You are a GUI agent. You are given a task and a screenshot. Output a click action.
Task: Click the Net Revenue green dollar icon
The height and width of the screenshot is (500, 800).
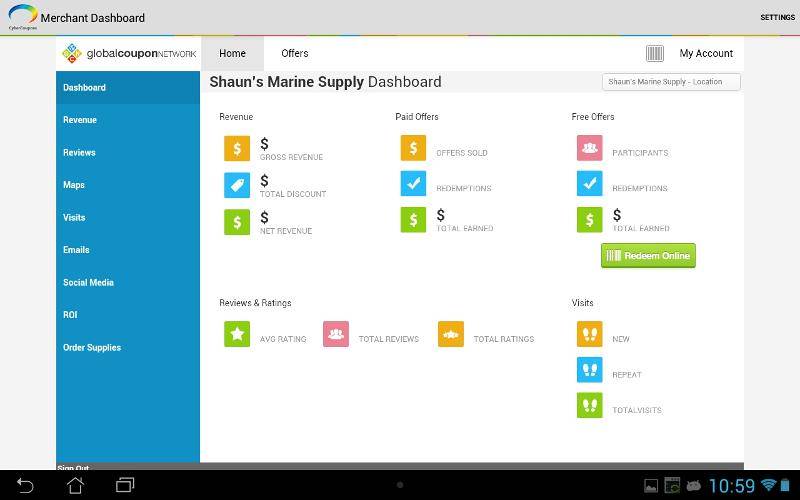pyautogui.click(x=237, y=222)
